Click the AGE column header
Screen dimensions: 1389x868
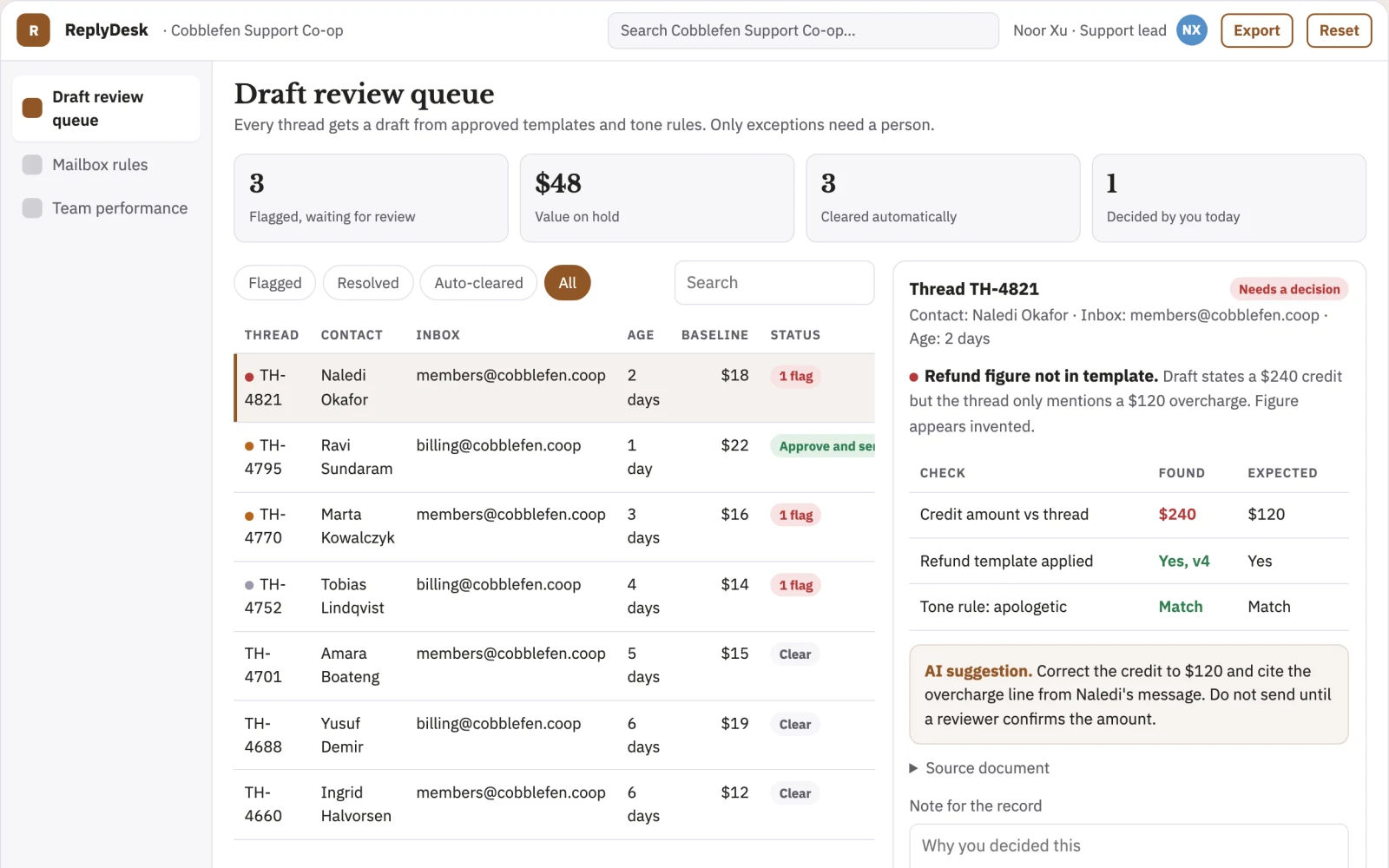point(641,335)
